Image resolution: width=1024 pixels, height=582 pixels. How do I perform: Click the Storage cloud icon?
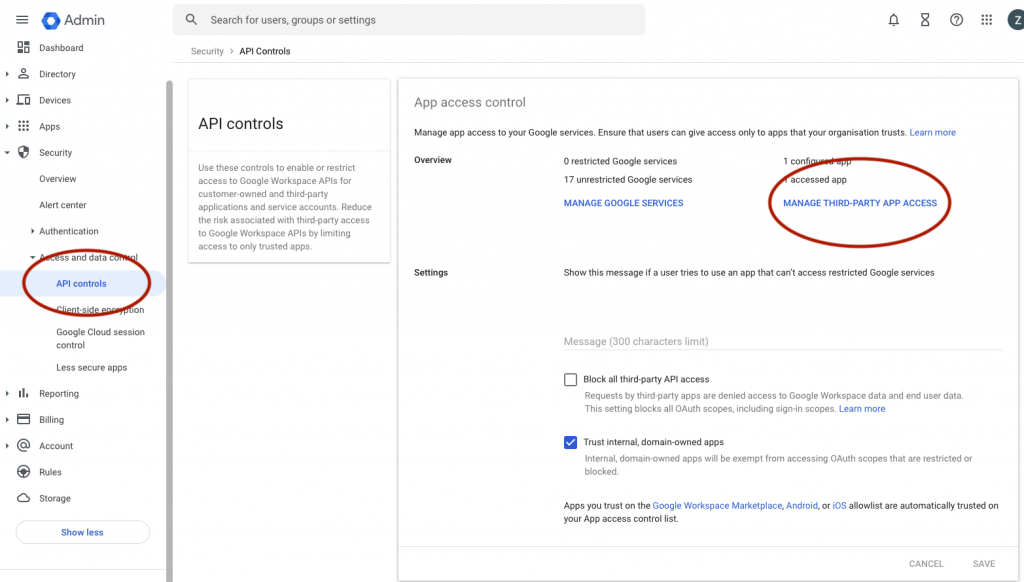pyautogui.click(x=24, y=498)
